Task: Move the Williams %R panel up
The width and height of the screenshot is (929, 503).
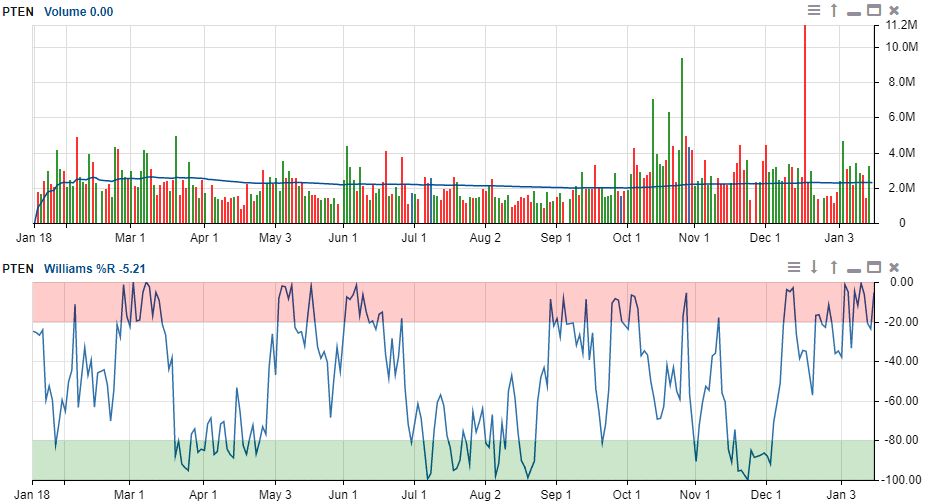Action: tap(833, 267)
